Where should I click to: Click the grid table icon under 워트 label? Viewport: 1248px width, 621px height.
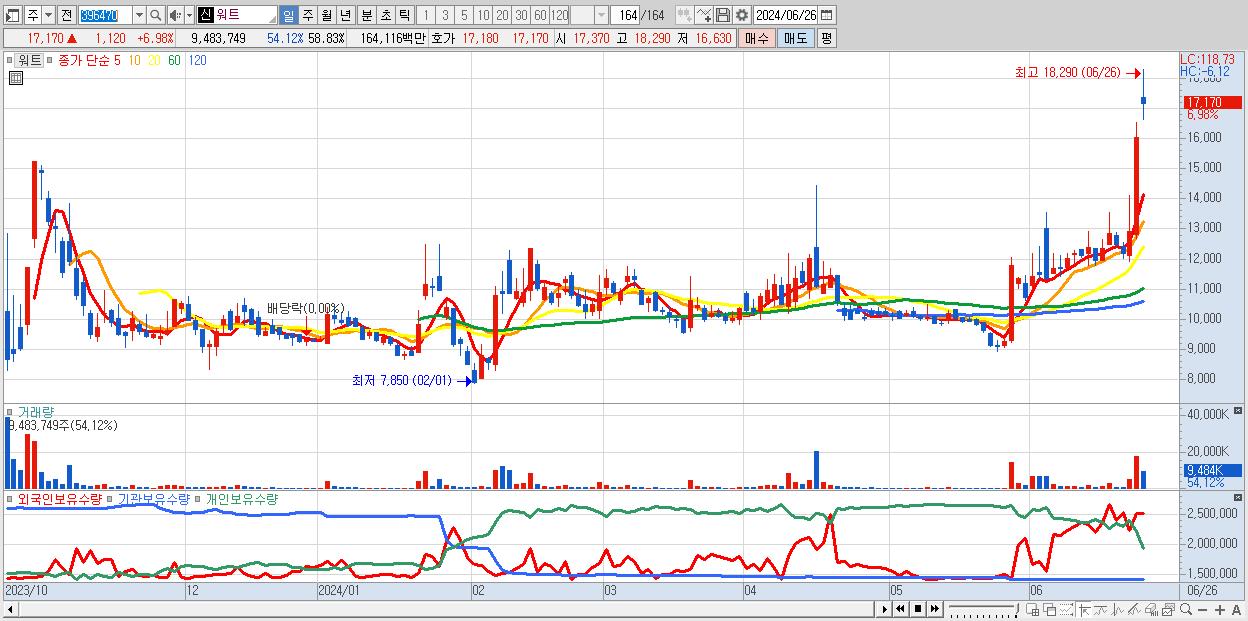15,77
